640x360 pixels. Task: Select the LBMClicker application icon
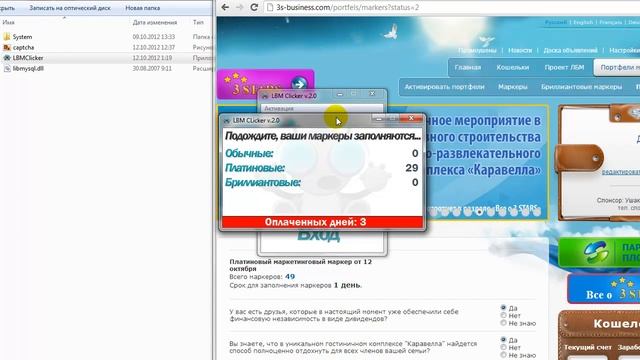7,58
